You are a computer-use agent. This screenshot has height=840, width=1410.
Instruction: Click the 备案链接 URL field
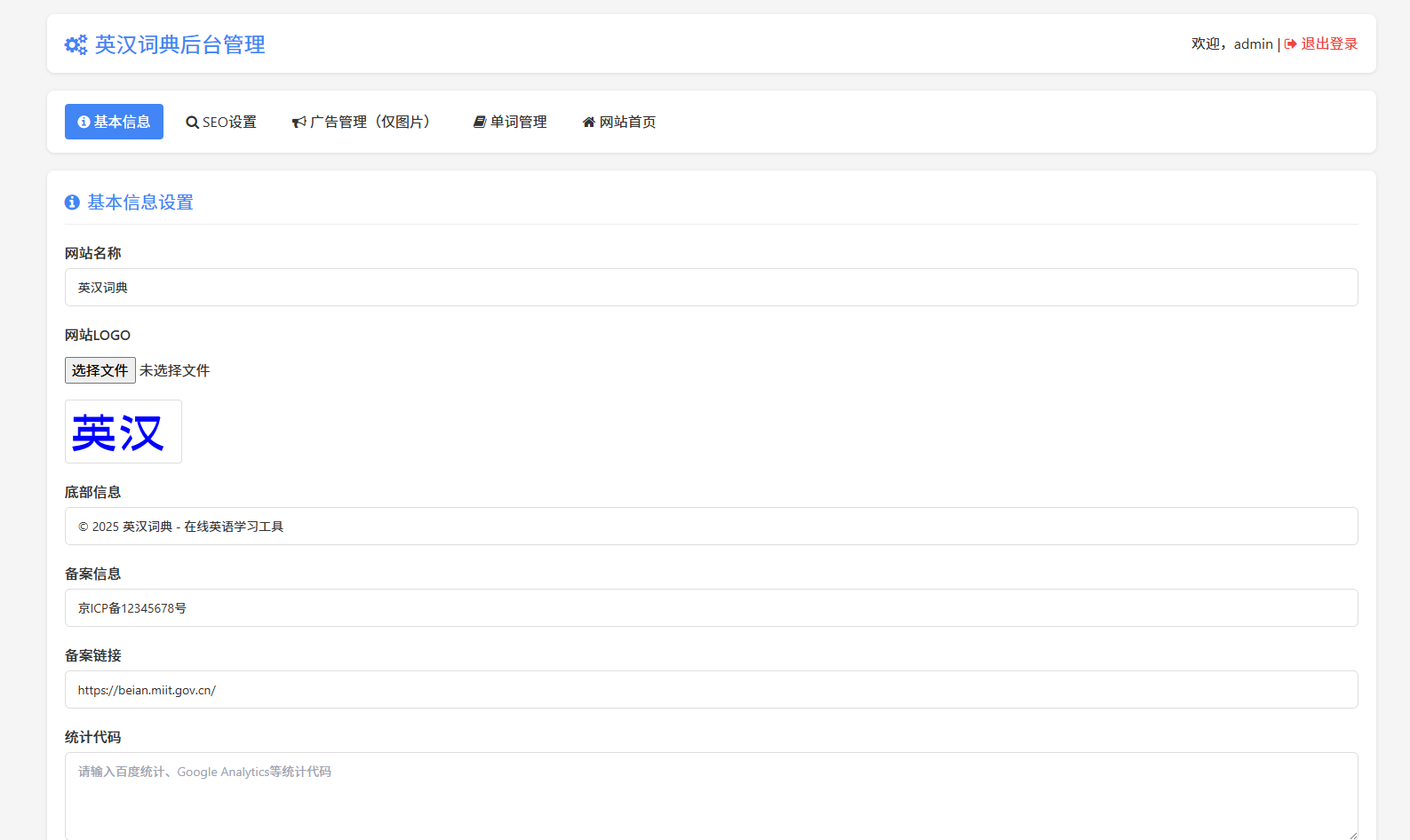[x=711, y=690]
